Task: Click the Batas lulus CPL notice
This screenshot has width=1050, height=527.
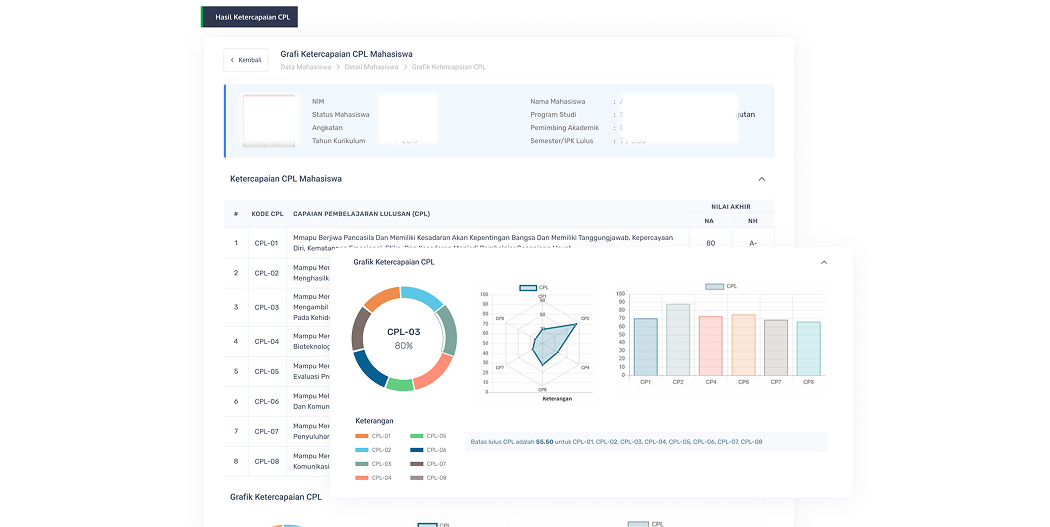Action: click(x=646, y=442)
